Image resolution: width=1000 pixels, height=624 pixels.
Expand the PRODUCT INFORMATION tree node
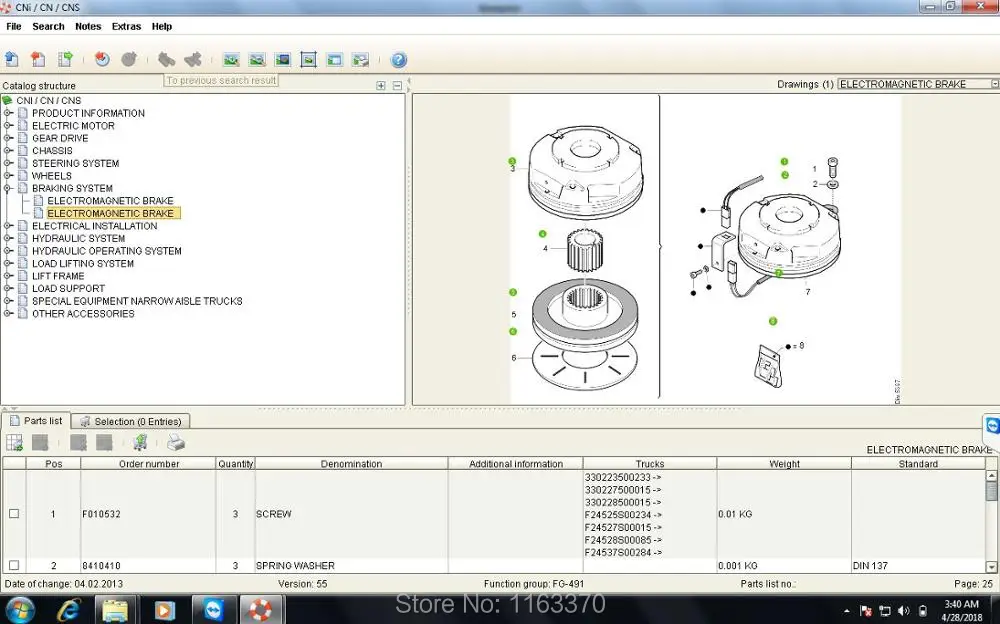8,113
